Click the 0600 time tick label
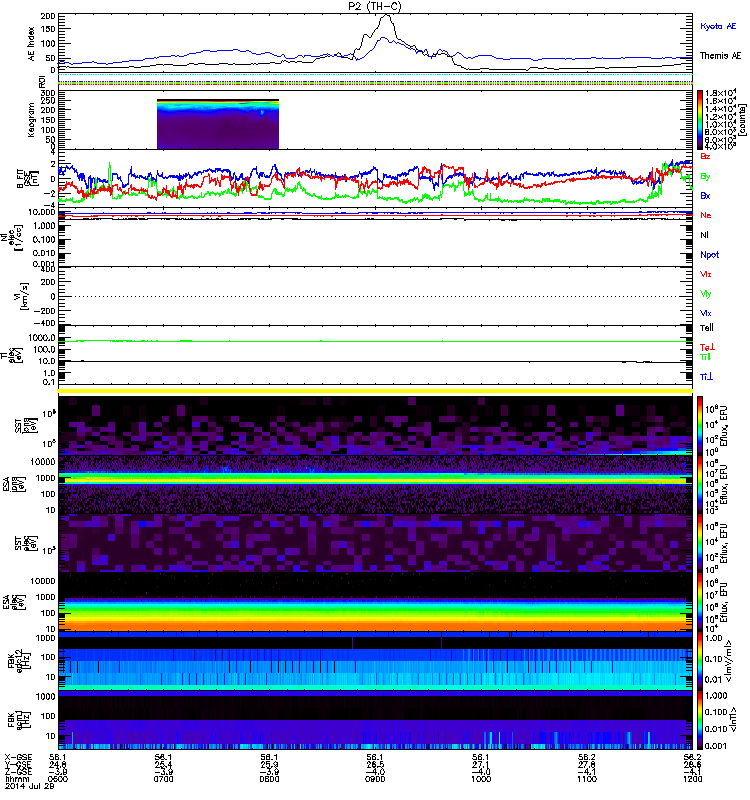The height and width of the screenshot is (800, 750). coord(58,779)
